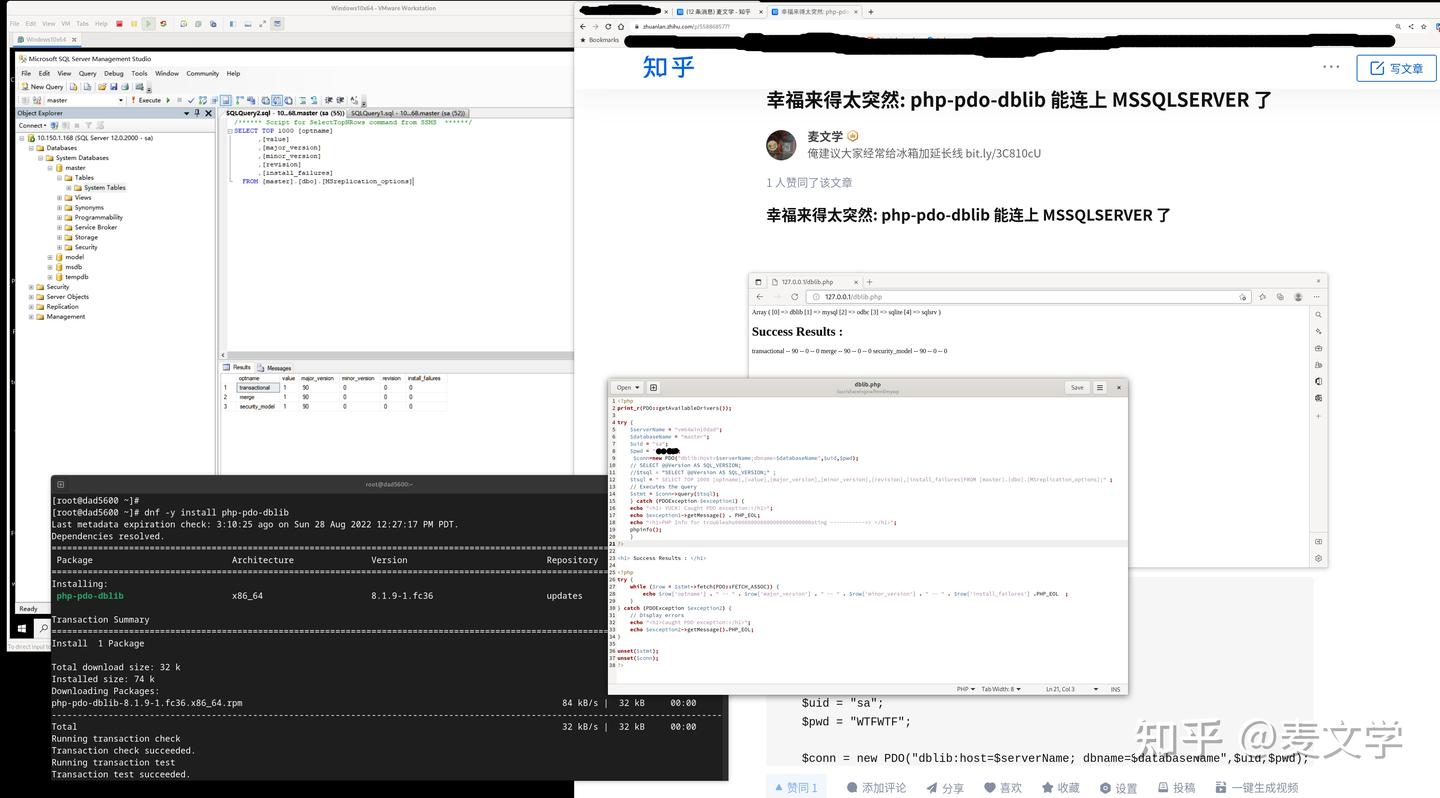The image size is (1440, 798).
Task: Click 喜欢 in the article bottom bar
Action: click(x=1001, y=788)
